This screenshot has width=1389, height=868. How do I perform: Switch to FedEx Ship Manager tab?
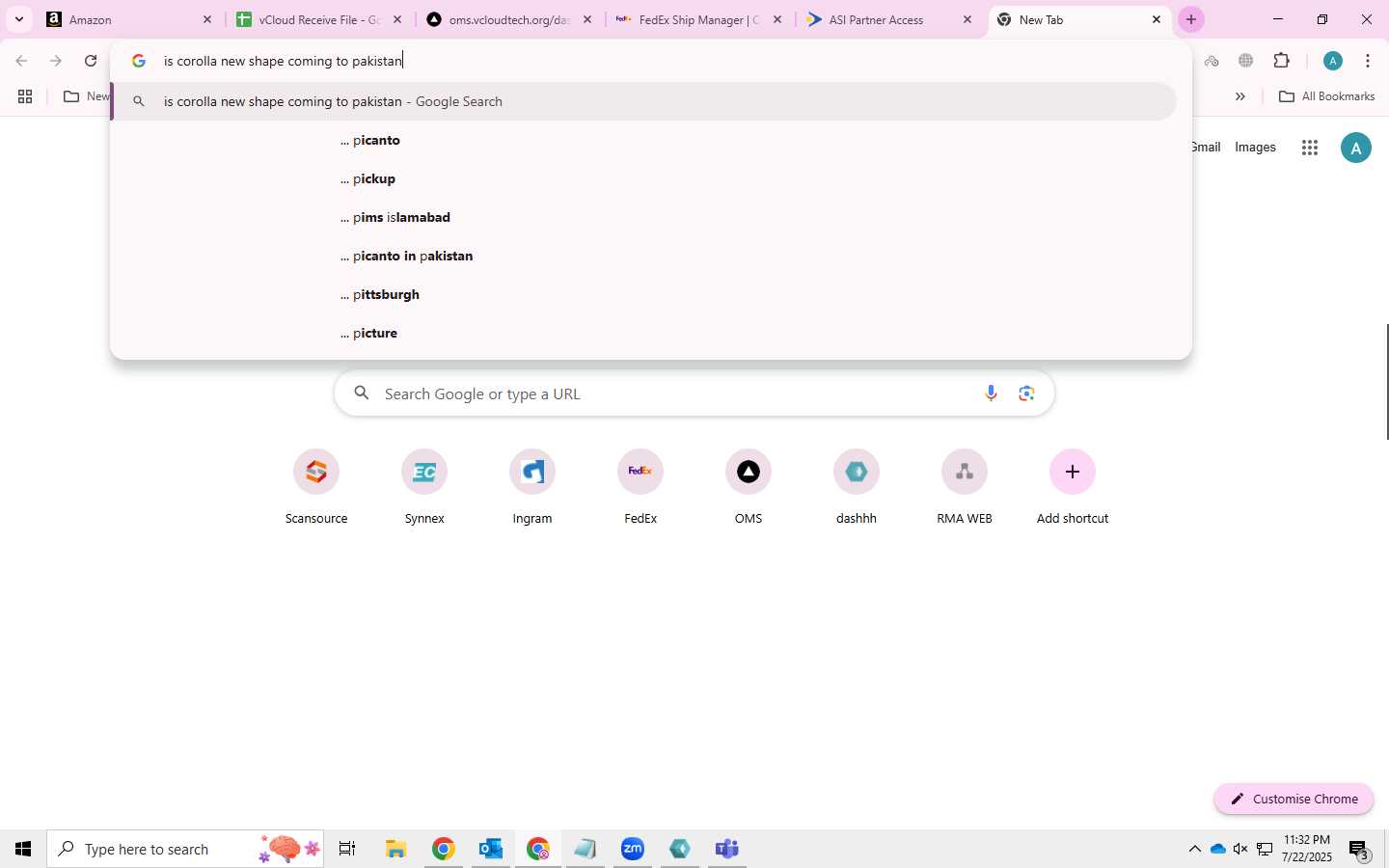pos(699,19)
